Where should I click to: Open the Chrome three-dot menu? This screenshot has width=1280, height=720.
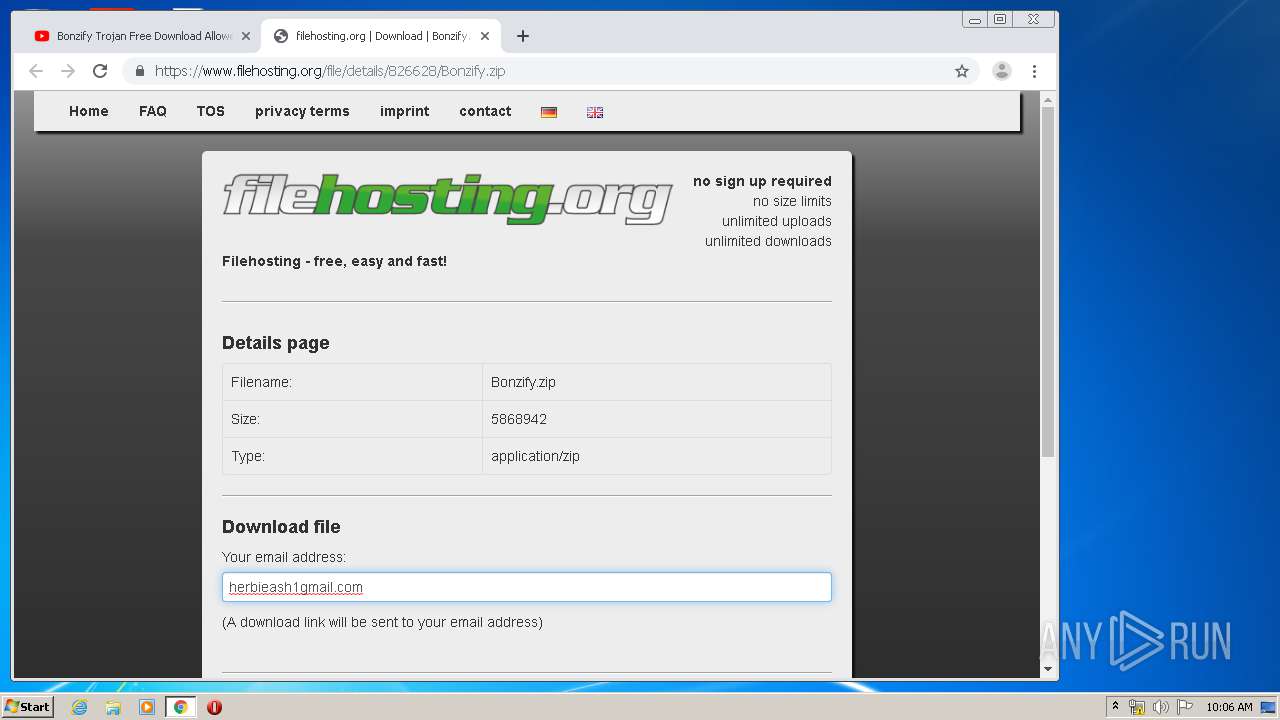coord(1034,71)
